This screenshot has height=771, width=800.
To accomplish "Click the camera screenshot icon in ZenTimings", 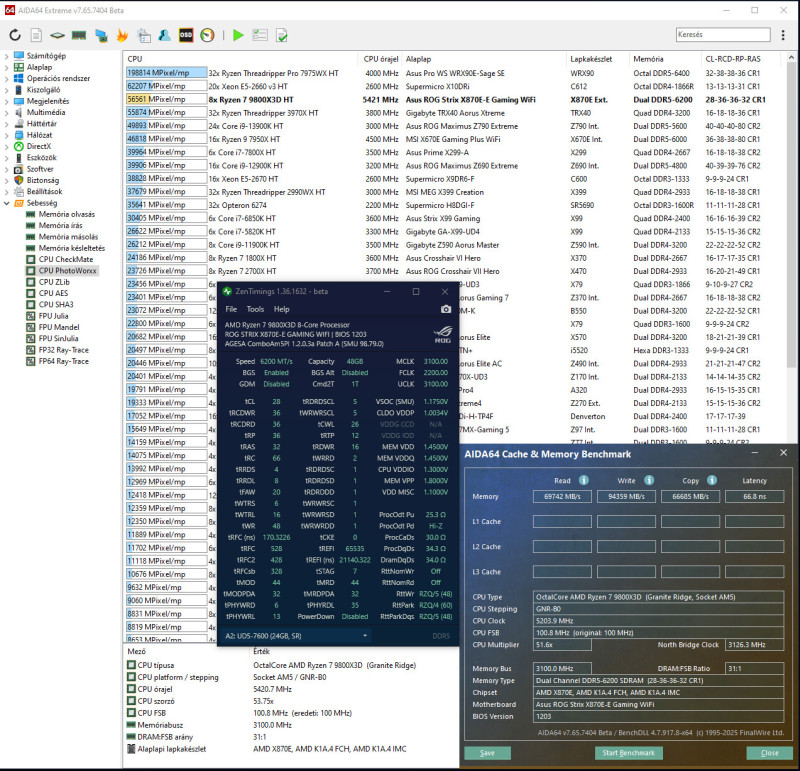I will [x=445, y=309].
